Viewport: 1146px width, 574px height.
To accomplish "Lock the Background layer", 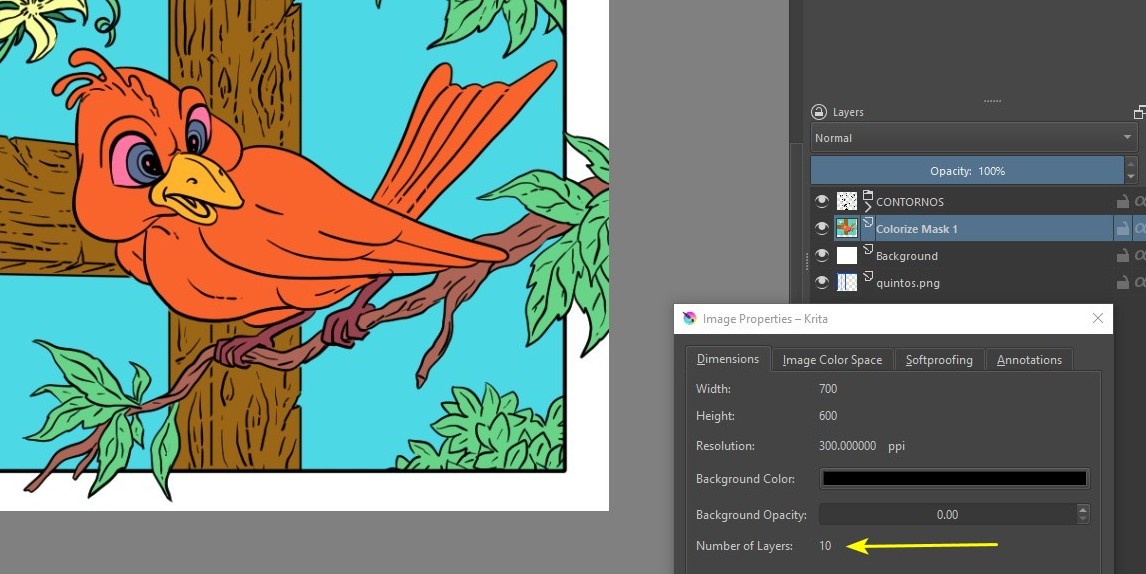I will point(1123,256).
